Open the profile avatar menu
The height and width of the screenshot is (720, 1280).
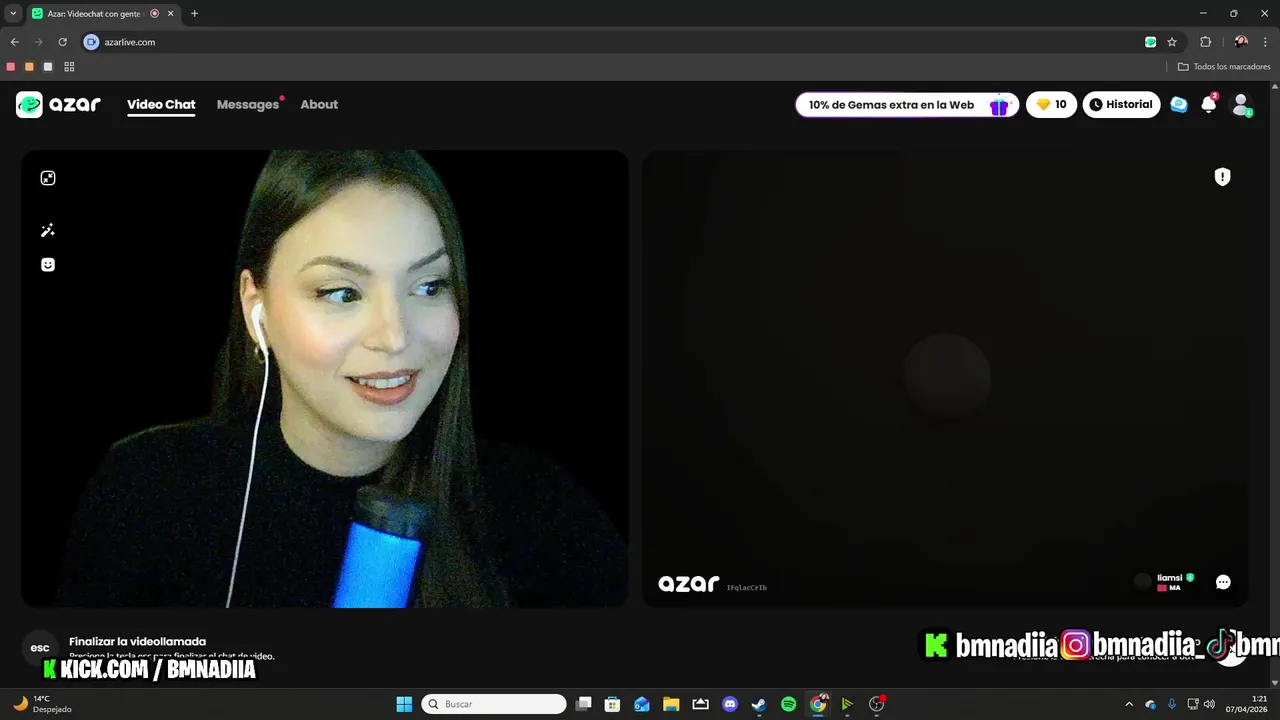coord(1241,104)
